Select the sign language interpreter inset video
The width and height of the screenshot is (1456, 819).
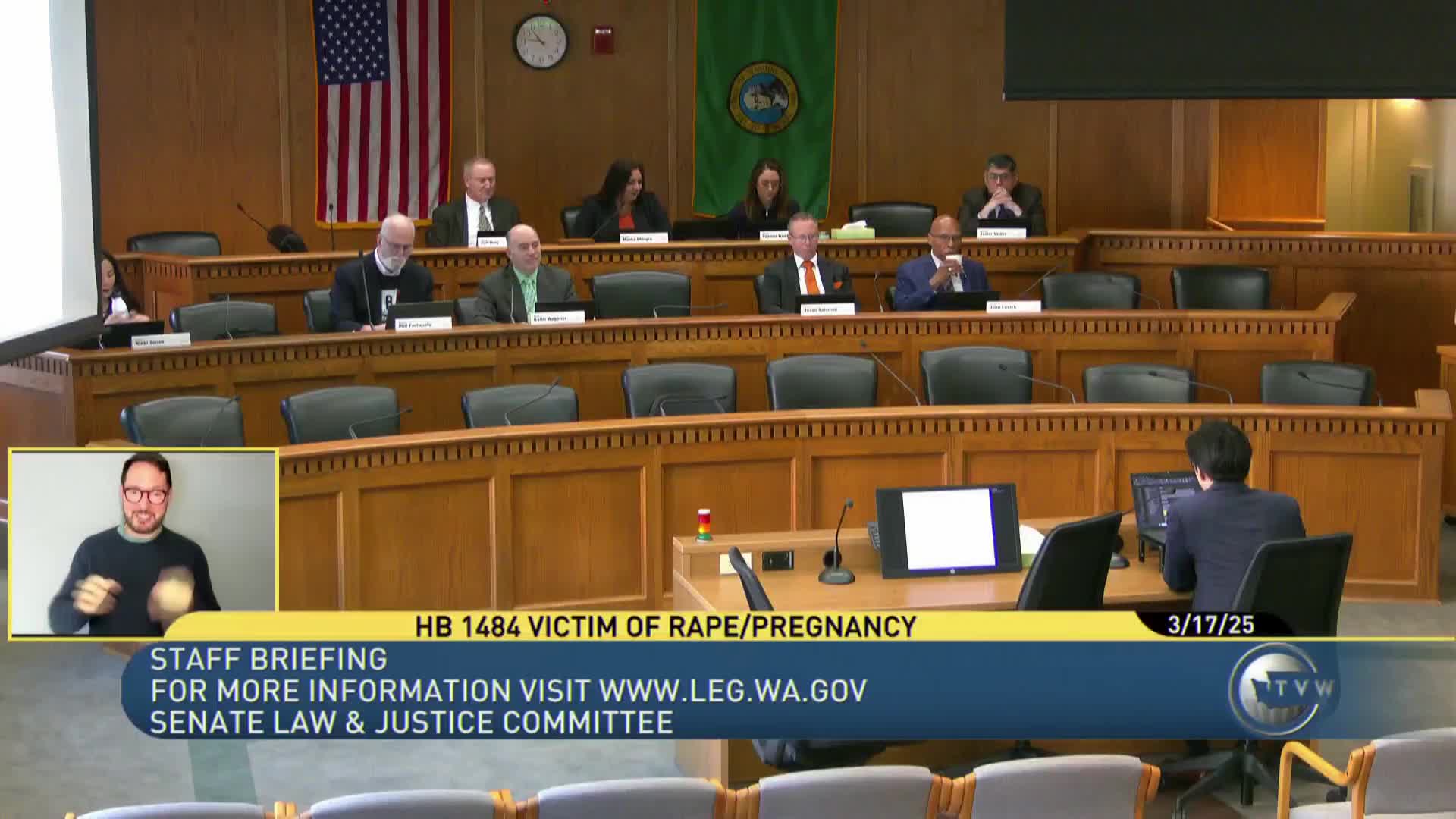click(x=143, y=543)
